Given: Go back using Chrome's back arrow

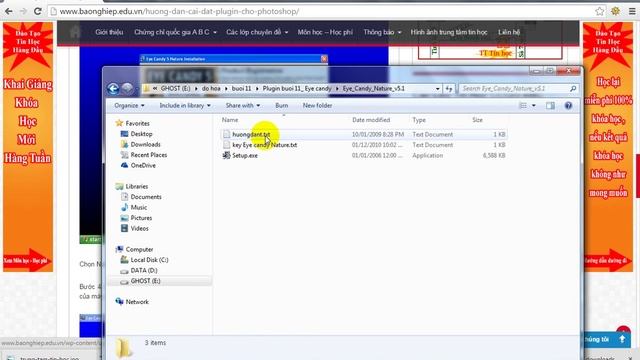Looking at the screenshot, I should click(9, 11).
